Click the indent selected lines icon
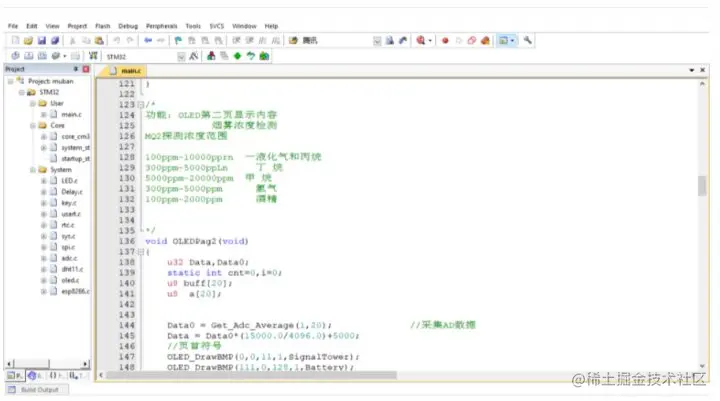 (236, 40)
